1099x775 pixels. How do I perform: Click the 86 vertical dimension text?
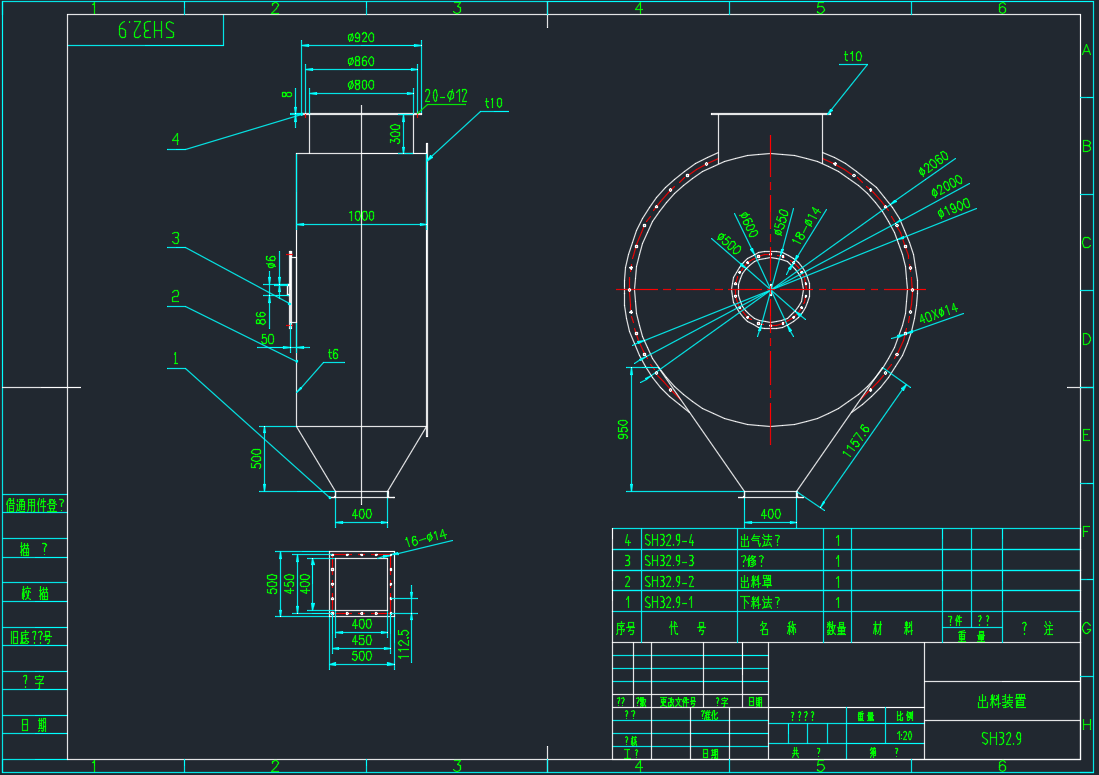[x=261, y=318]
